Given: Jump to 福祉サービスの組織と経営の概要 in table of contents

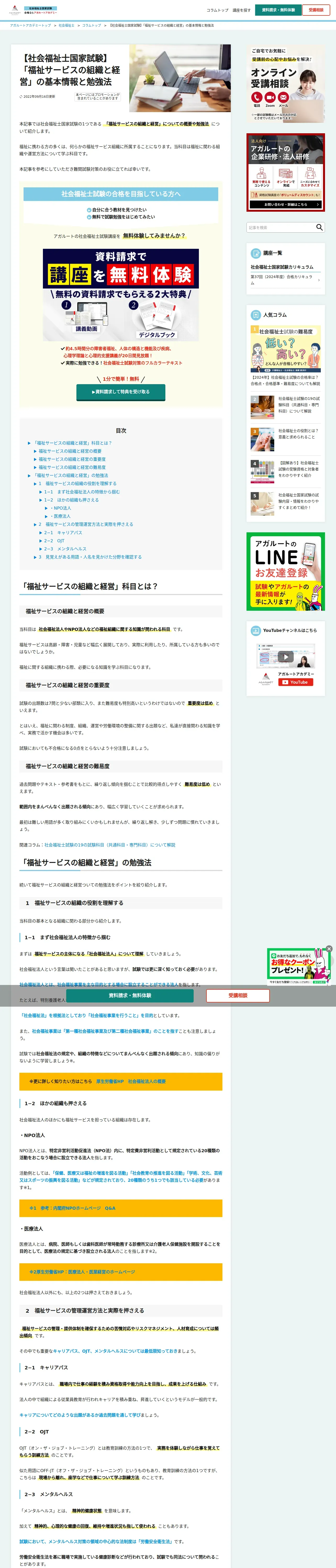Looking at the screenshot, I should [70, 451].
